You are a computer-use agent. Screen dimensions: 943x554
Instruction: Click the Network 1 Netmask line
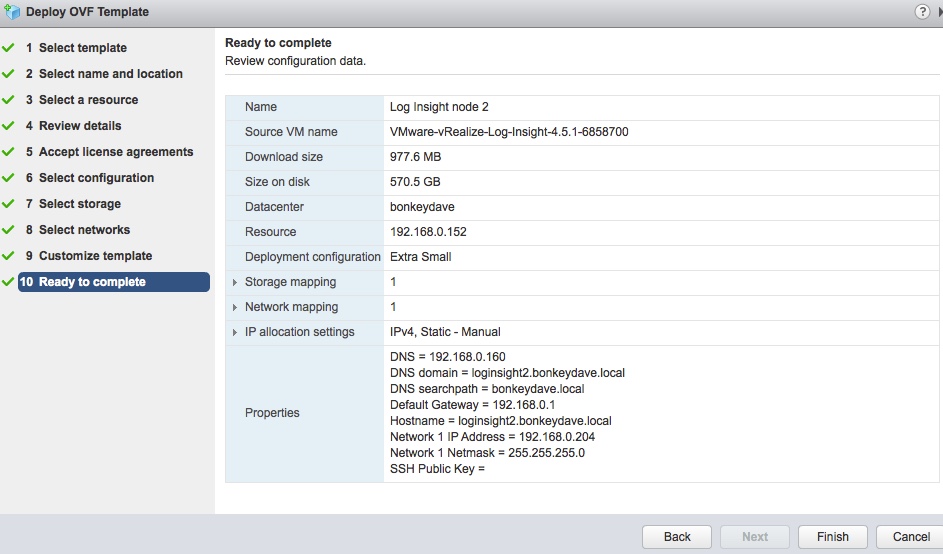click(487, 453)
